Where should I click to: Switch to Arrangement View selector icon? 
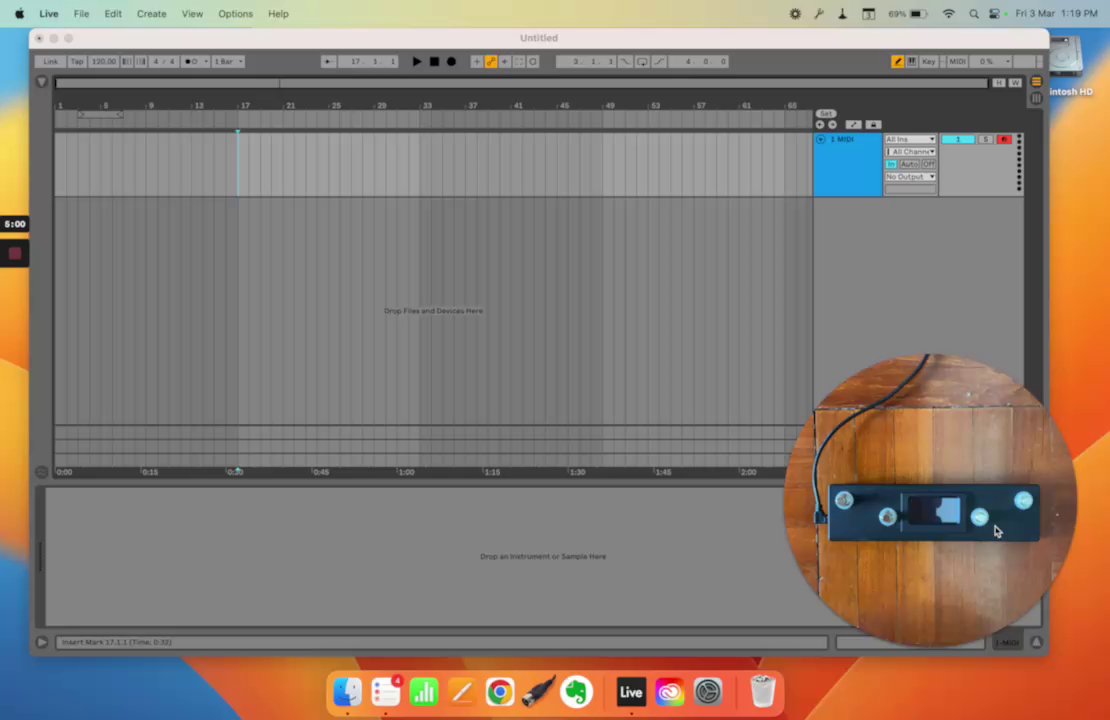pyautogui.click(x=1036, y=82)
